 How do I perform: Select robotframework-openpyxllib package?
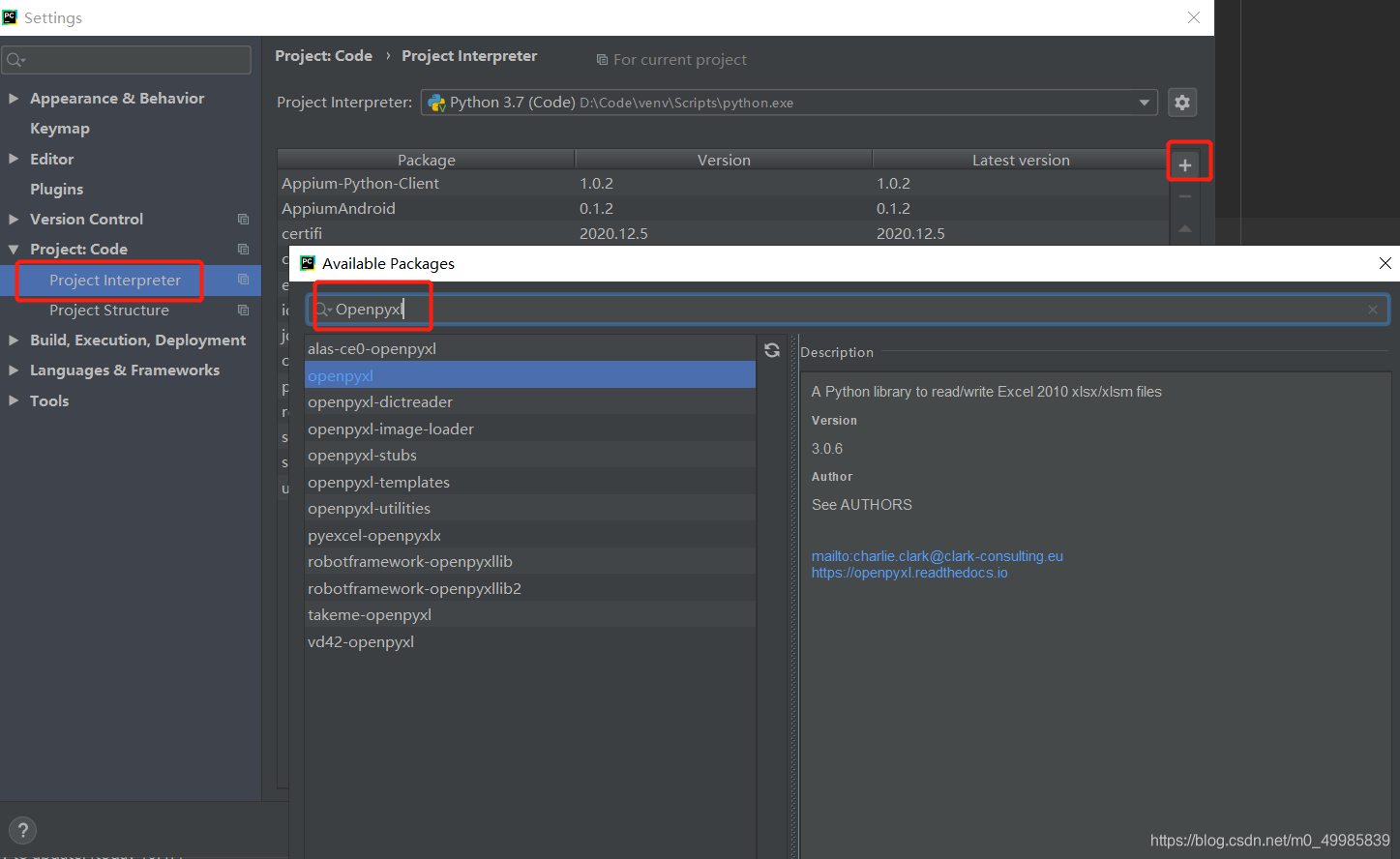[530, 562]
